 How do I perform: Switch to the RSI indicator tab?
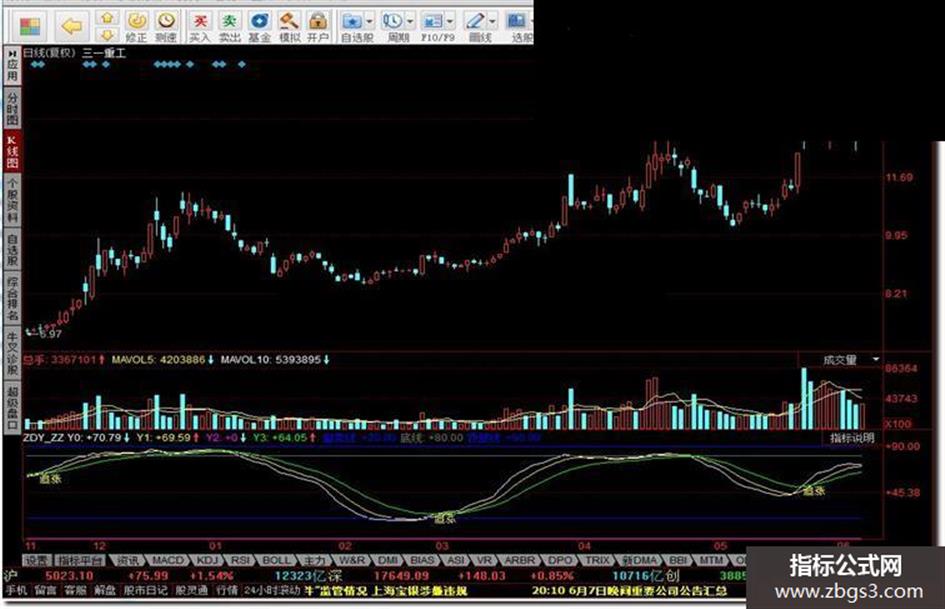(240, 561)
